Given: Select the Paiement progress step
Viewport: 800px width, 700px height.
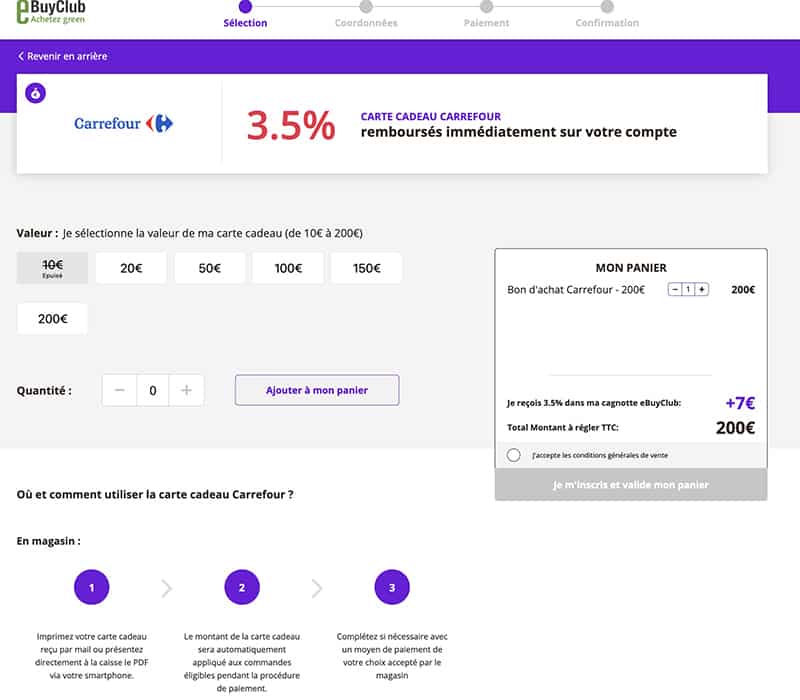Looking at the screenshot, I should pos(486,14).
